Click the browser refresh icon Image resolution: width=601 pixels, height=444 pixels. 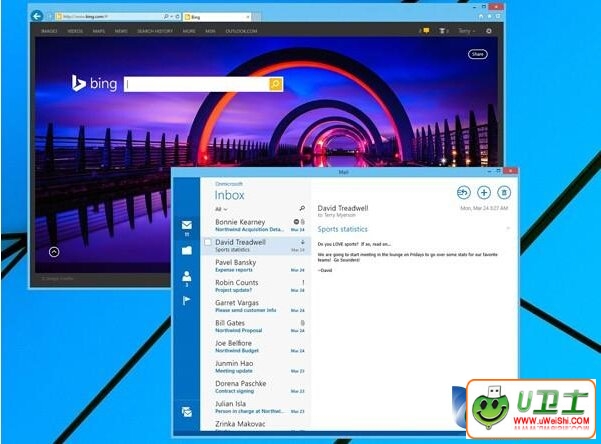tap(177, 16)
